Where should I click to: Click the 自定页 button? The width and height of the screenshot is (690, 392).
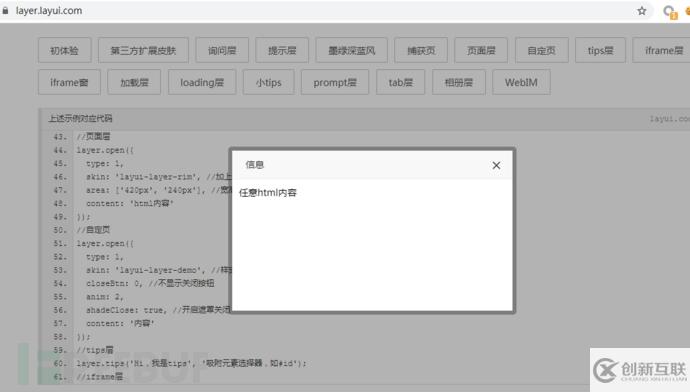point(542,51)
